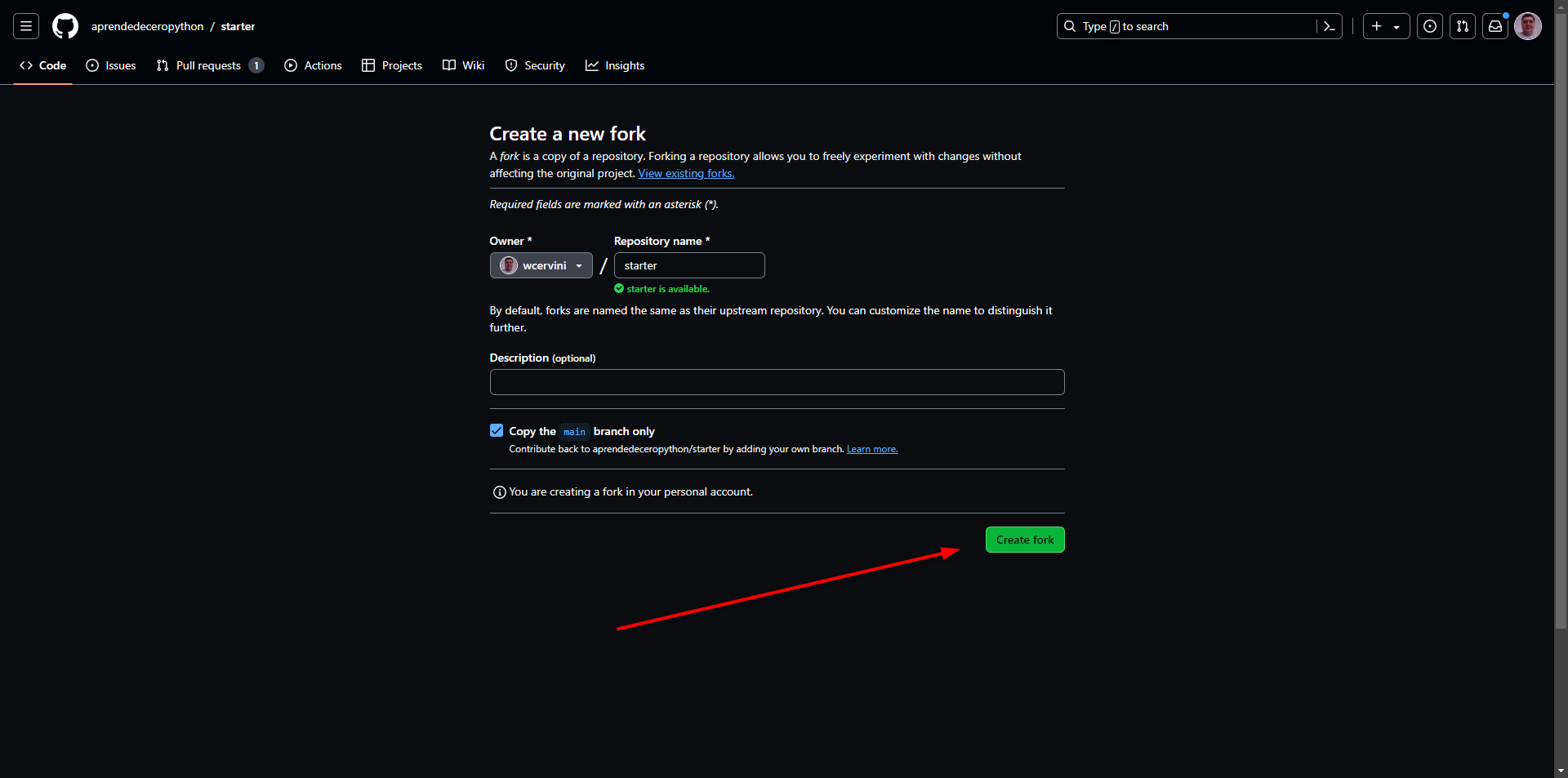This screenshot has width=1568, height=778.
Task: Open the notifications inbox icon
Action: (1495, 26)
